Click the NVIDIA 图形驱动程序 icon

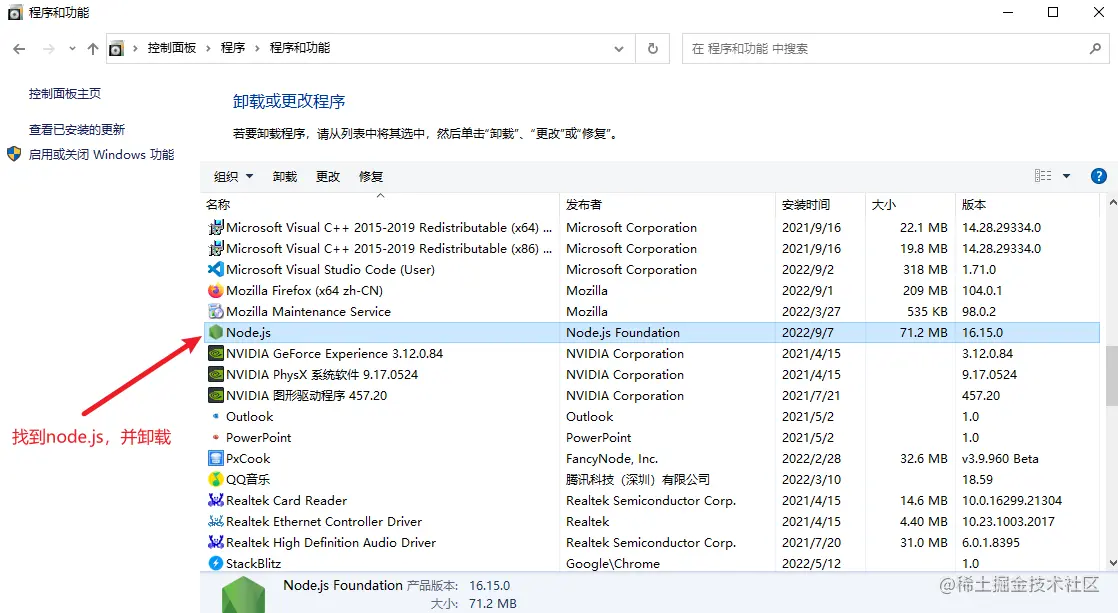tap(215, 395)
